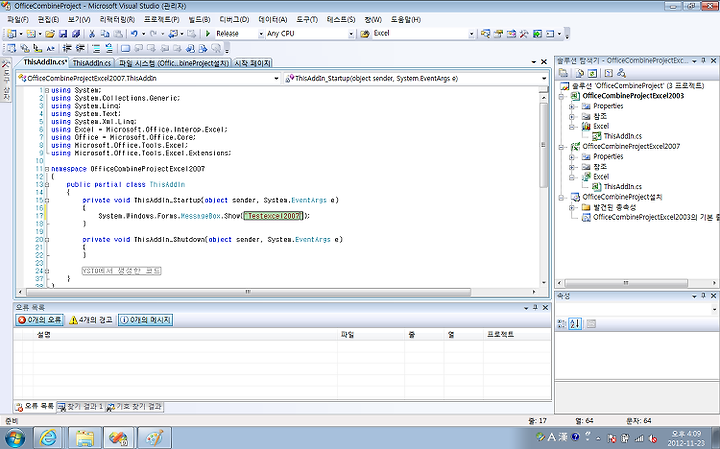Click the Find in Files icon
Image resolution: width=720 pixels, height=449 pixels.
click(x=365, y=34)
